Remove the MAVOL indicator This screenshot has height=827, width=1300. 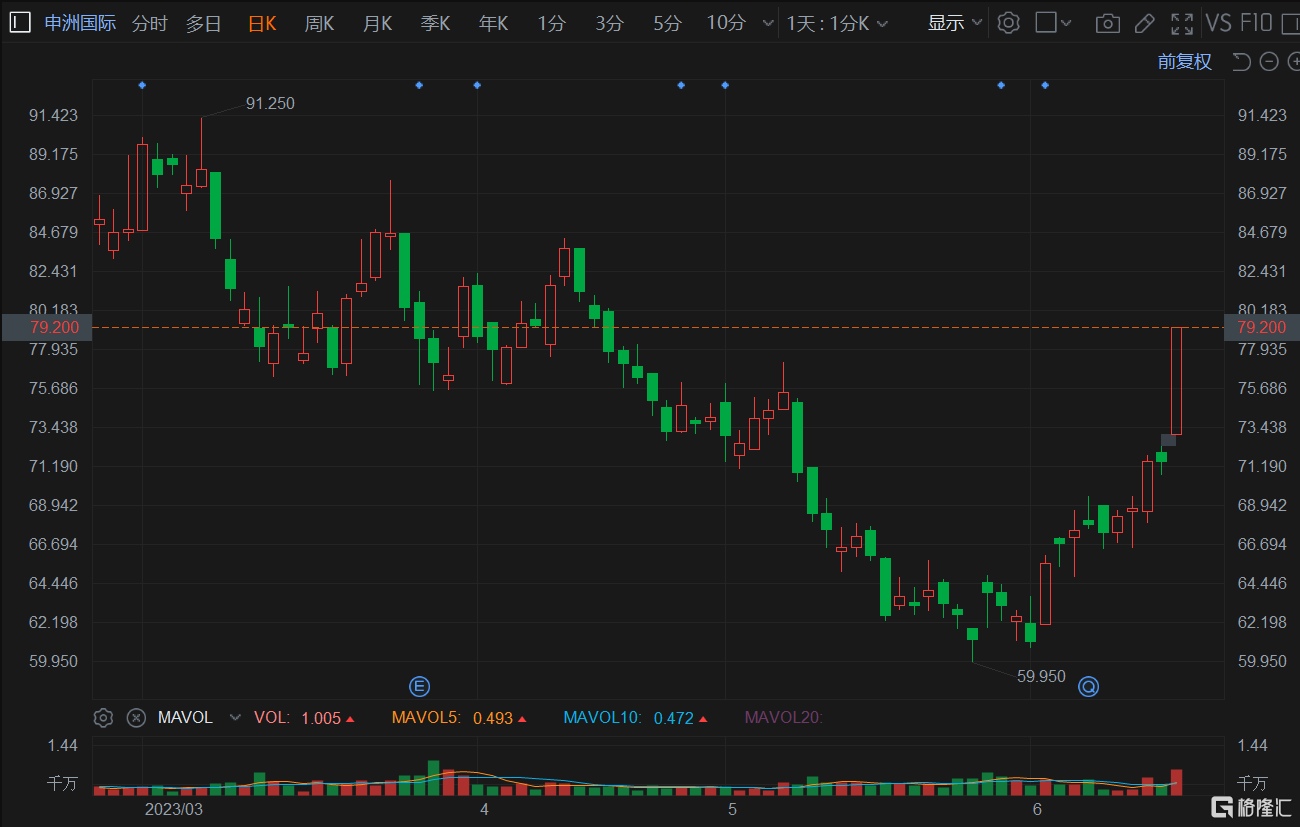[137, 717]
